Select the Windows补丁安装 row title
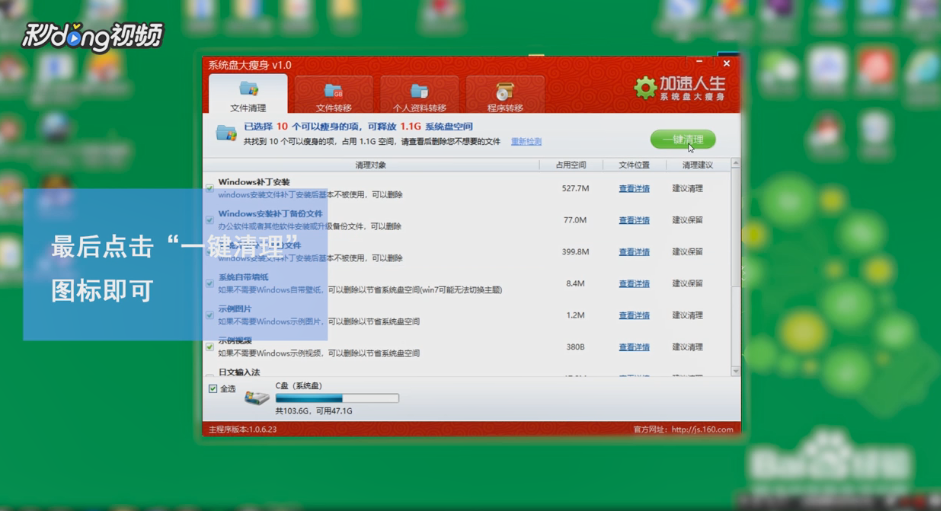 pos(254,182)
